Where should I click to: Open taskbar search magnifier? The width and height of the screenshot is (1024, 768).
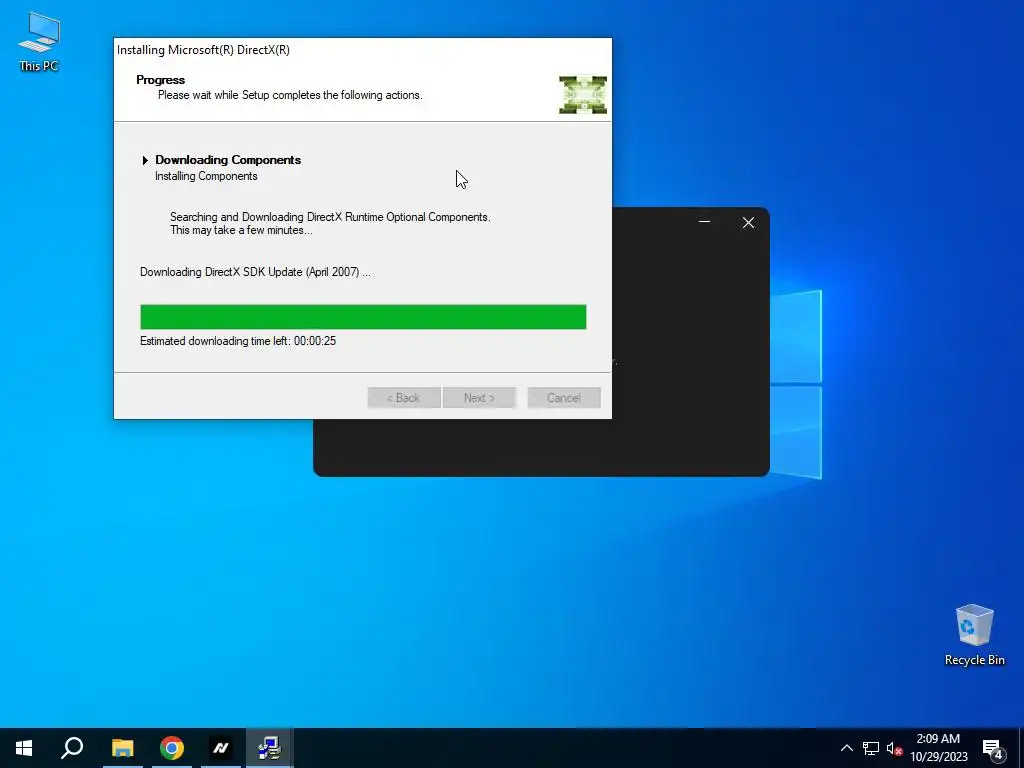coord(72,748)
